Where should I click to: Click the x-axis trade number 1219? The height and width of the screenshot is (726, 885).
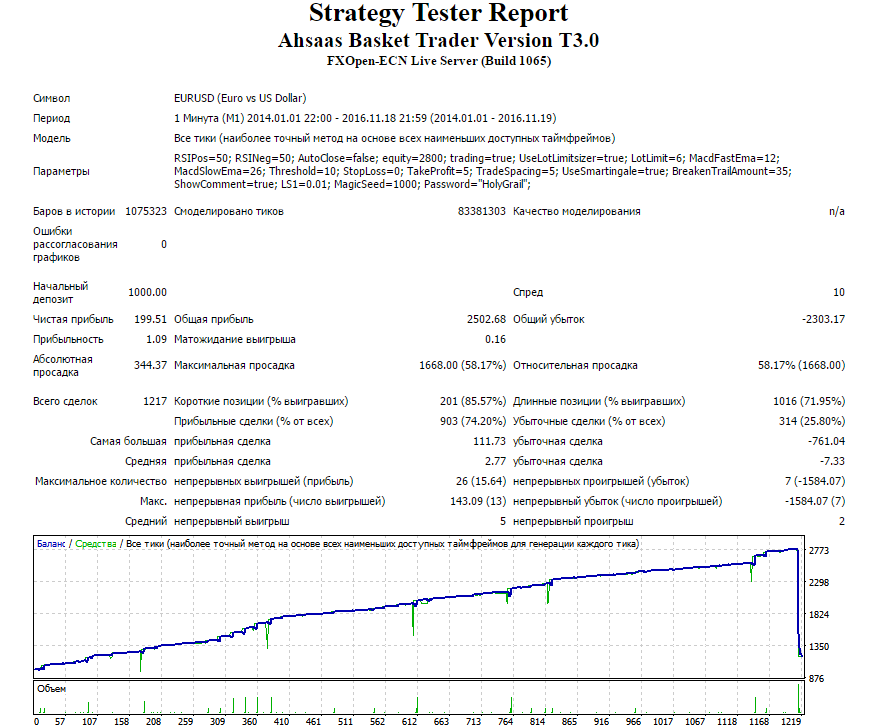[x=791, y=721]
